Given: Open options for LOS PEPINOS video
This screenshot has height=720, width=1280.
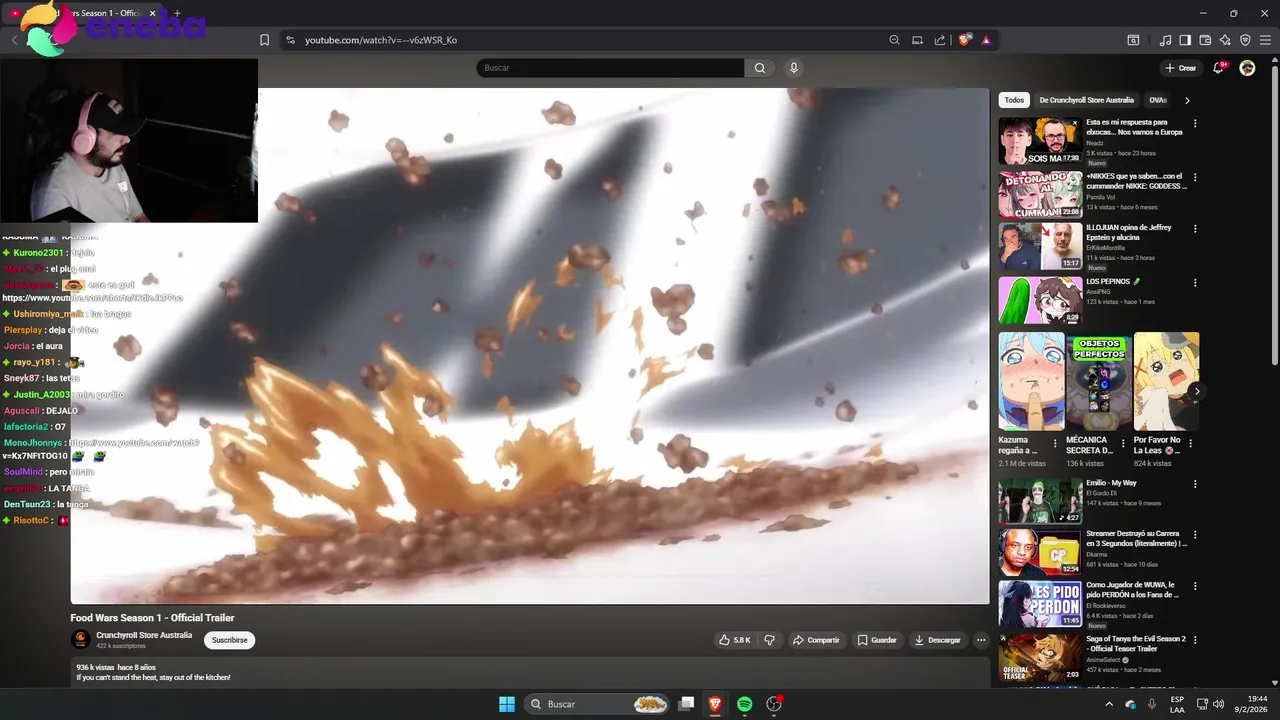Looking at the screenshot, I should (x=1194, y=282).
